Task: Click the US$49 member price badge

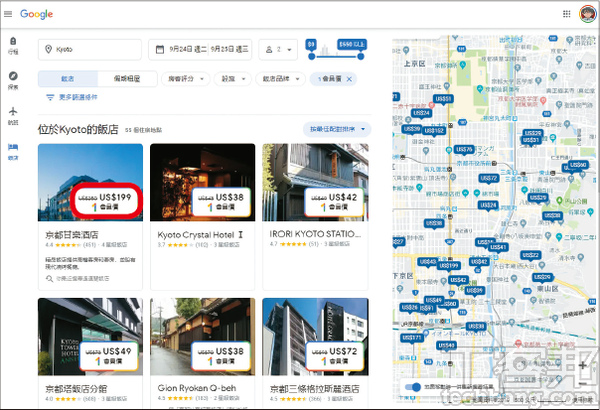Action: tap(109, 356)
